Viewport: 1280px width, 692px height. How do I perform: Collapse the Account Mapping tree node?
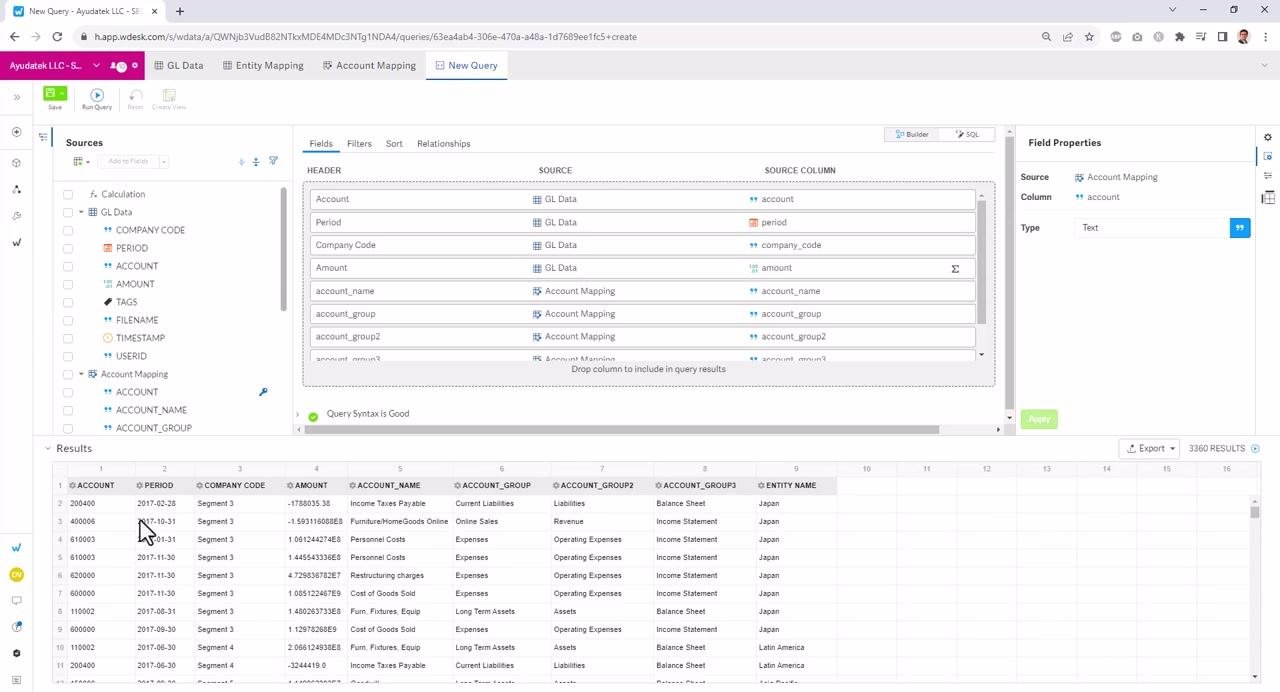(81, 374)
